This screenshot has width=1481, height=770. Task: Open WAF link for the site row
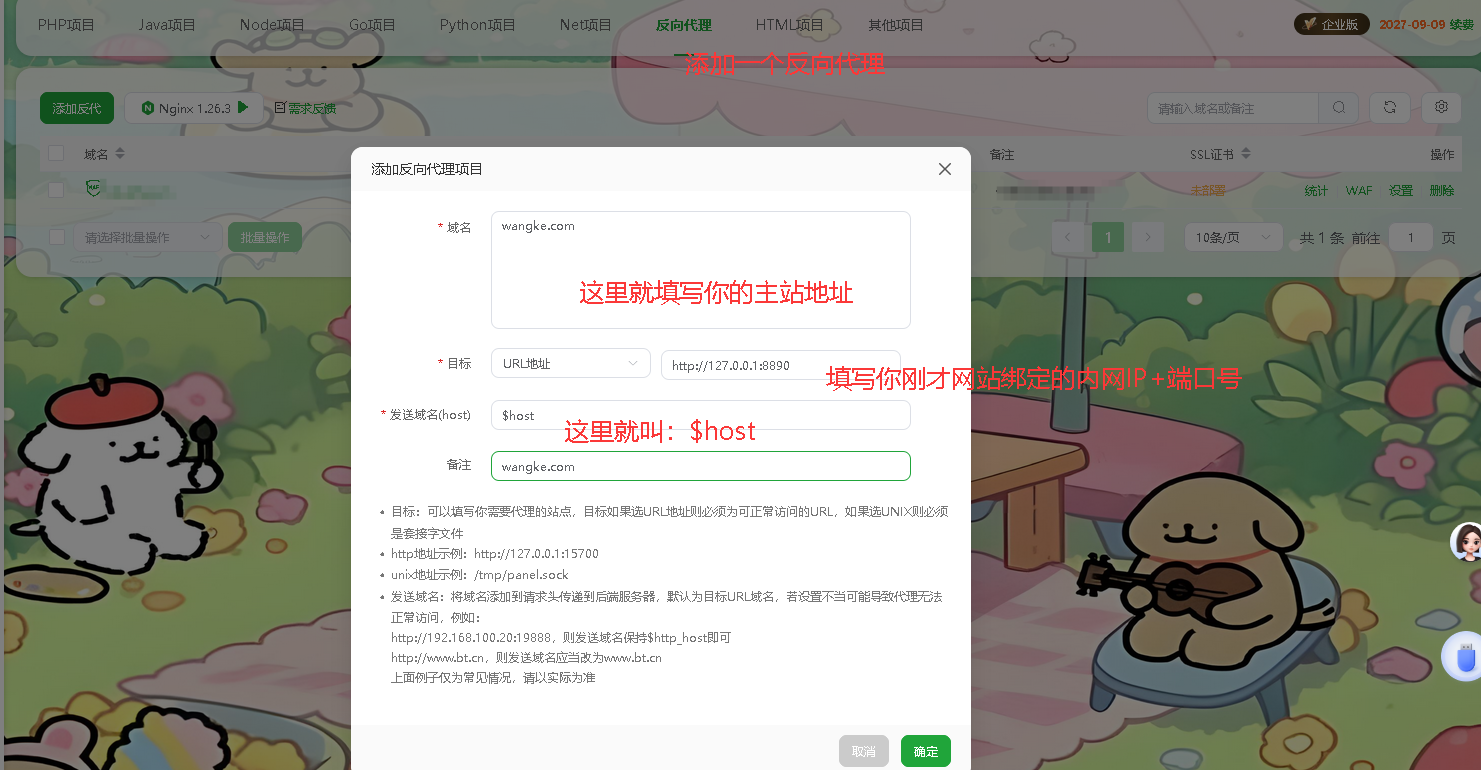[x=1358, y=190]
